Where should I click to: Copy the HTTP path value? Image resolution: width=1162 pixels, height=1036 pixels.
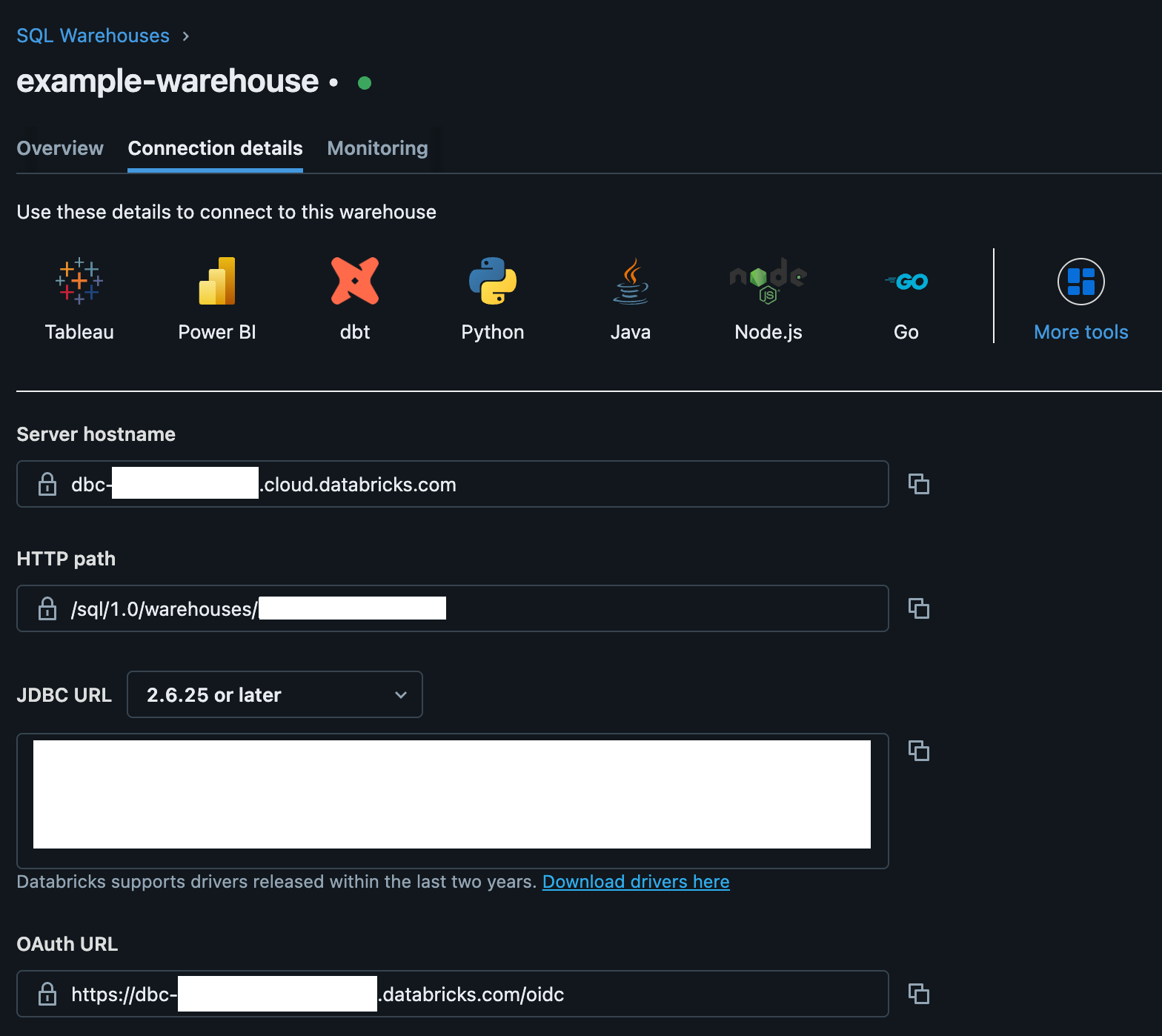coord(919,608)
